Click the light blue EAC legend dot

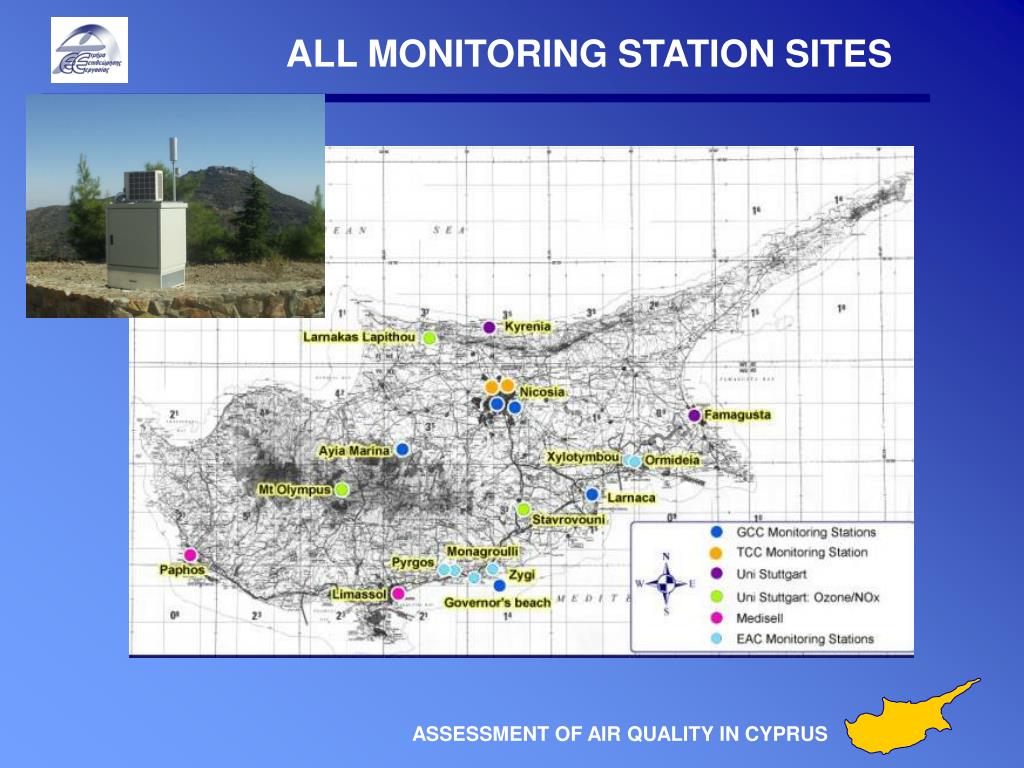click(x=716, y=639)
